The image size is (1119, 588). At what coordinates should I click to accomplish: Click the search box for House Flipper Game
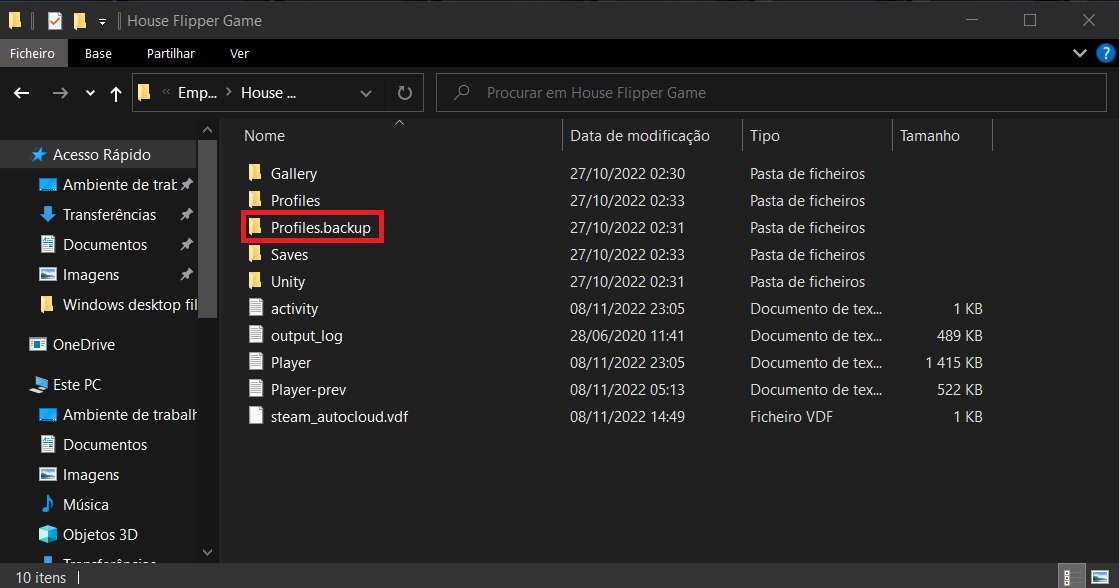pyautogui.click(x=770, y=93)
